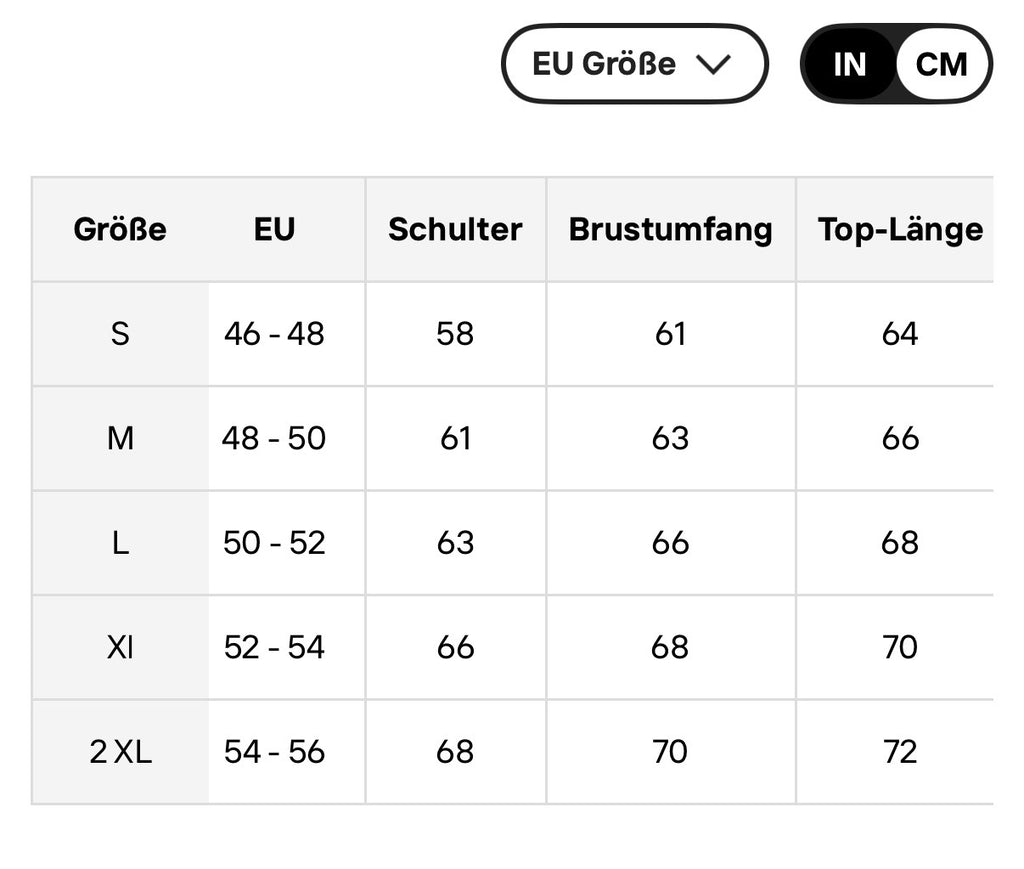Click the Brustumfang column header
1024x869 pixels.
pos(670,229)
